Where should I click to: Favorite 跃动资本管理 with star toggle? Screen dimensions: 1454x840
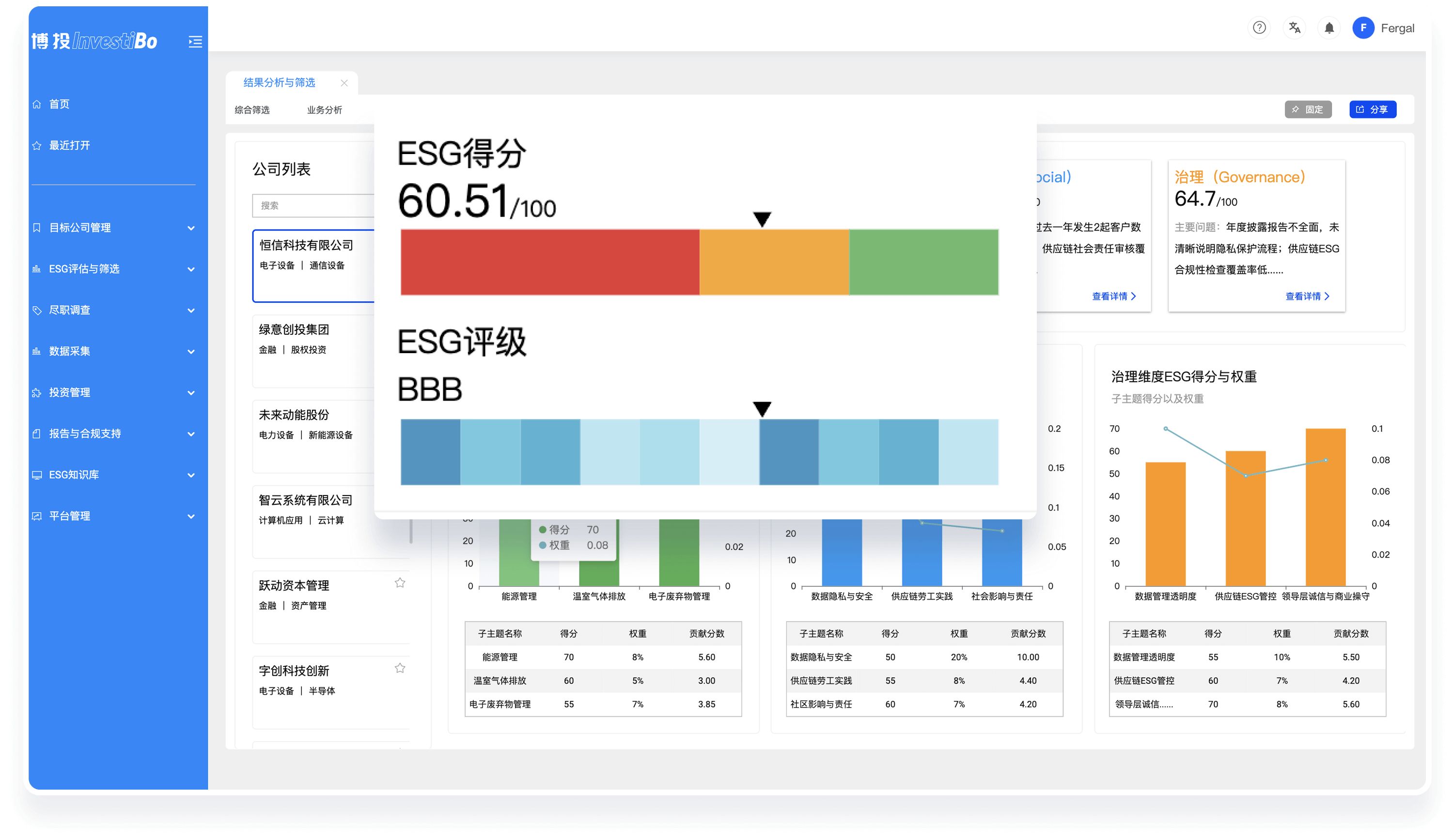[400, 583]
